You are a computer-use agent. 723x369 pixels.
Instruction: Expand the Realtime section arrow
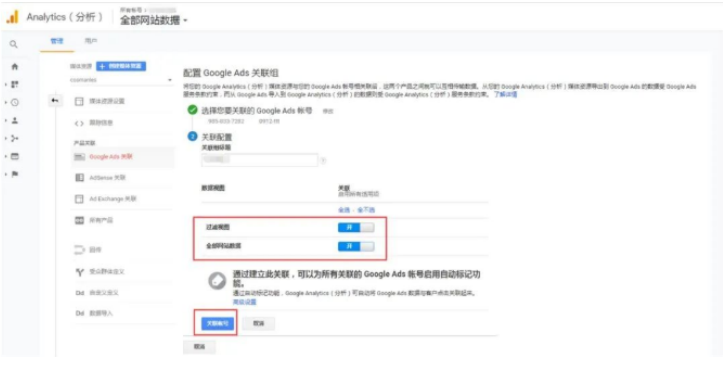click(x=6, y=103)
